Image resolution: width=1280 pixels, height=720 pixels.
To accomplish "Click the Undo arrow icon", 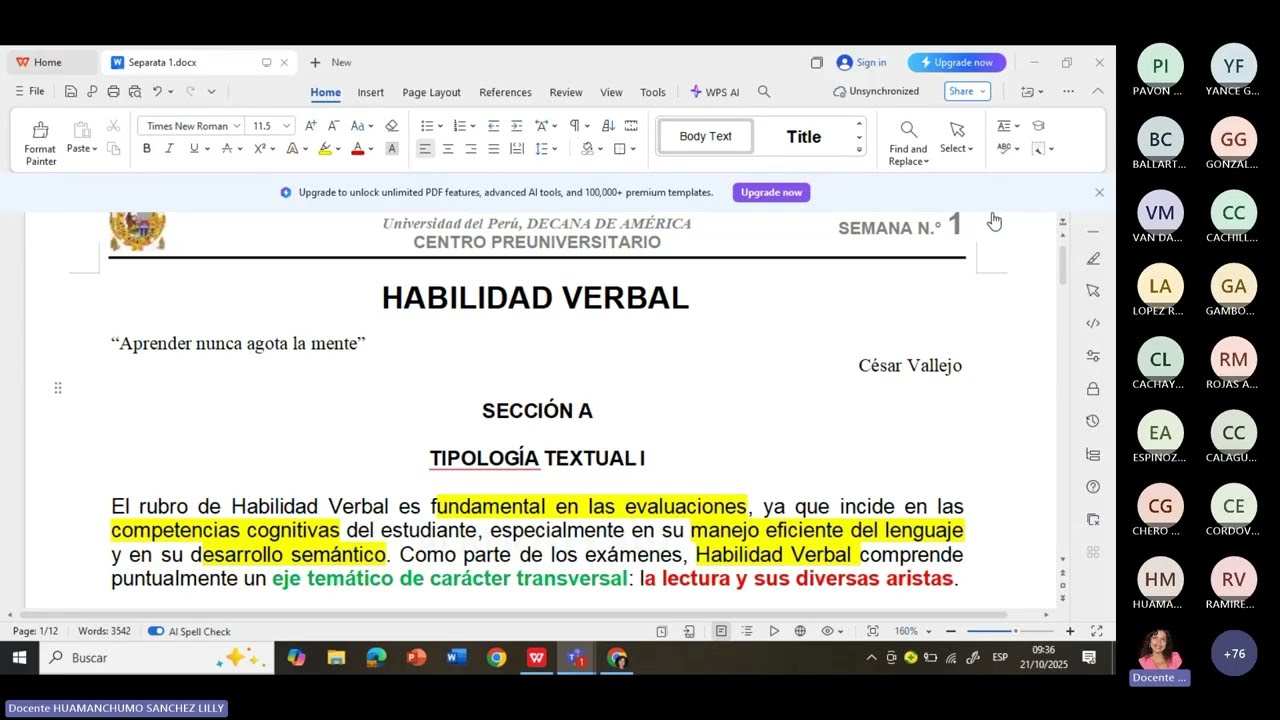I will (x=157, y=91).
